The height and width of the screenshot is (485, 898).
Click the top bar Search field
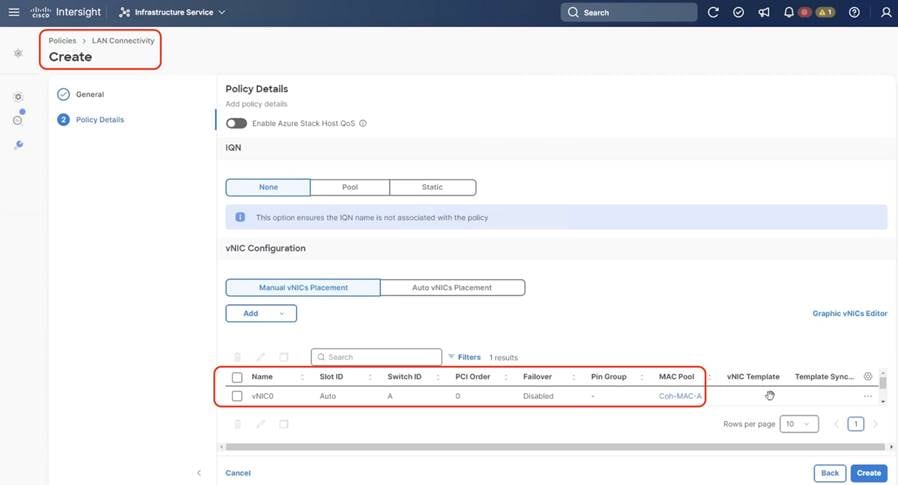[x=629, y=12]
